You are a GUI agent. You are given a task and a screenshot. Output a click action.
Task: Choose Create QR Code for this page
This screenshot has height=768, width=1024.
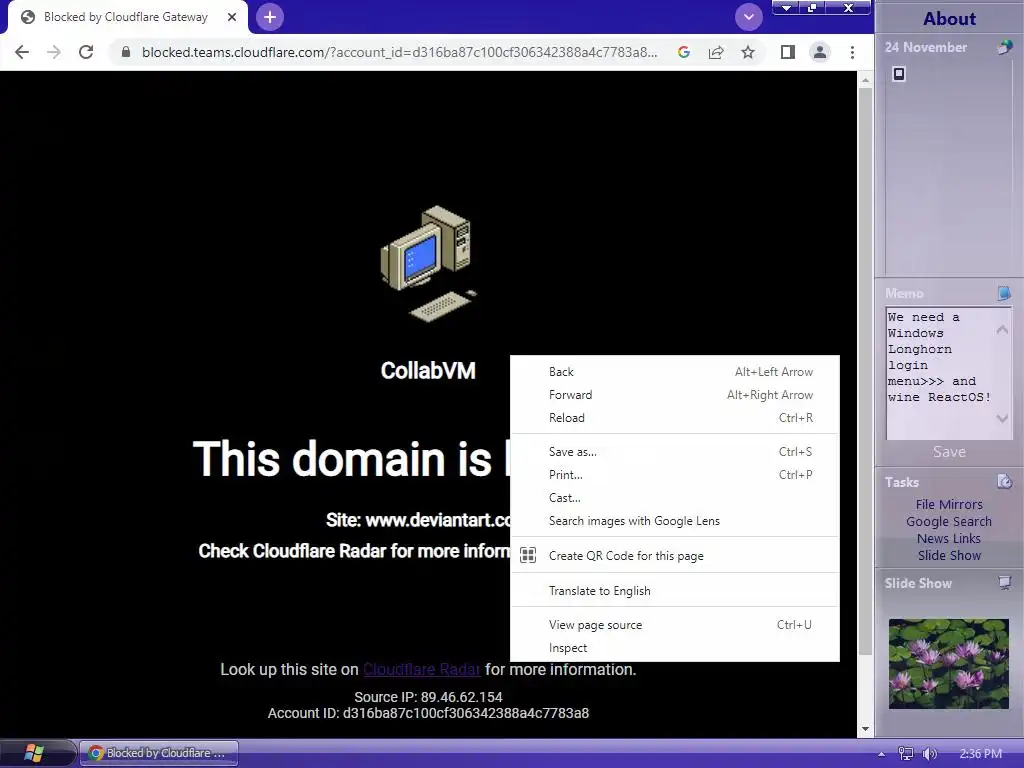click(675, 555)
